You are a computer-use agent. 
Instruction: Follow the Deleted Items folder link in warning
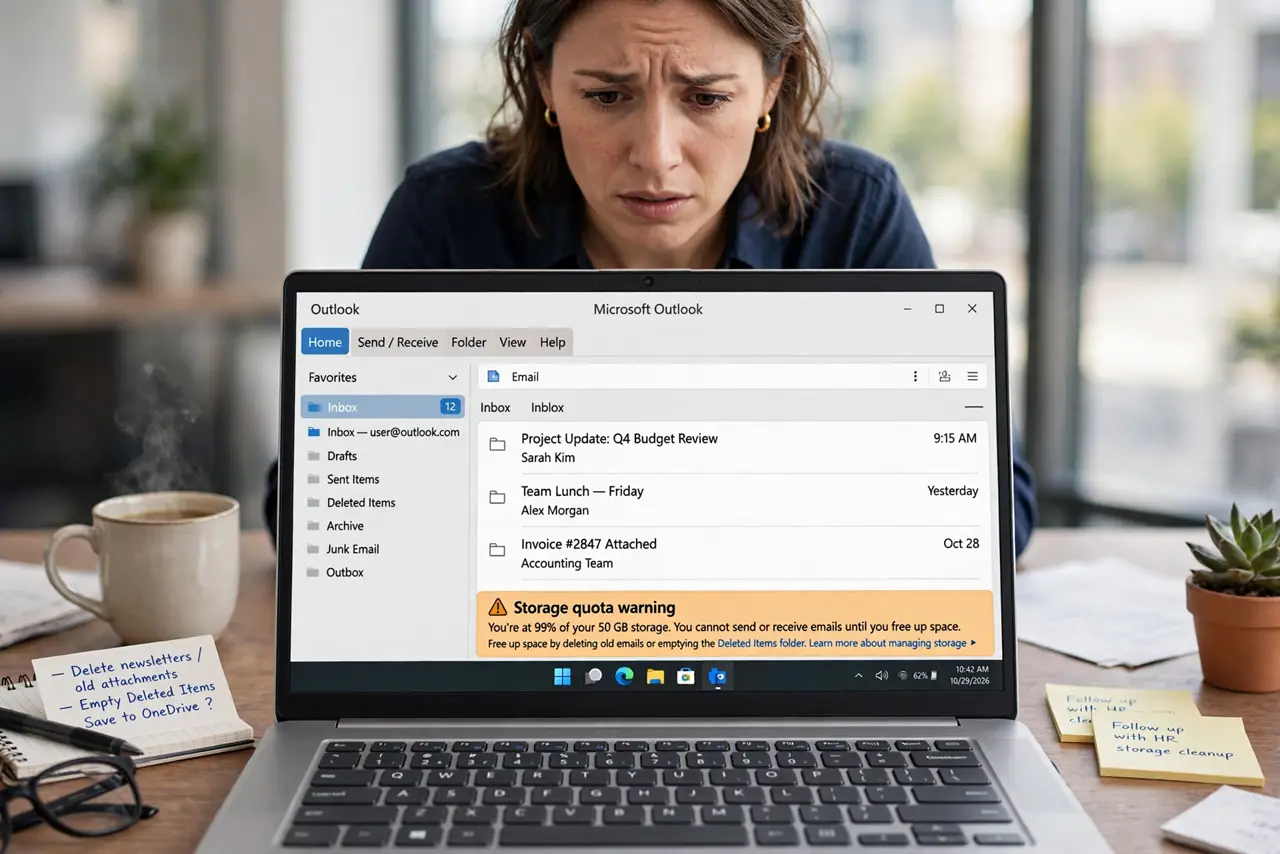coord(761,643)
